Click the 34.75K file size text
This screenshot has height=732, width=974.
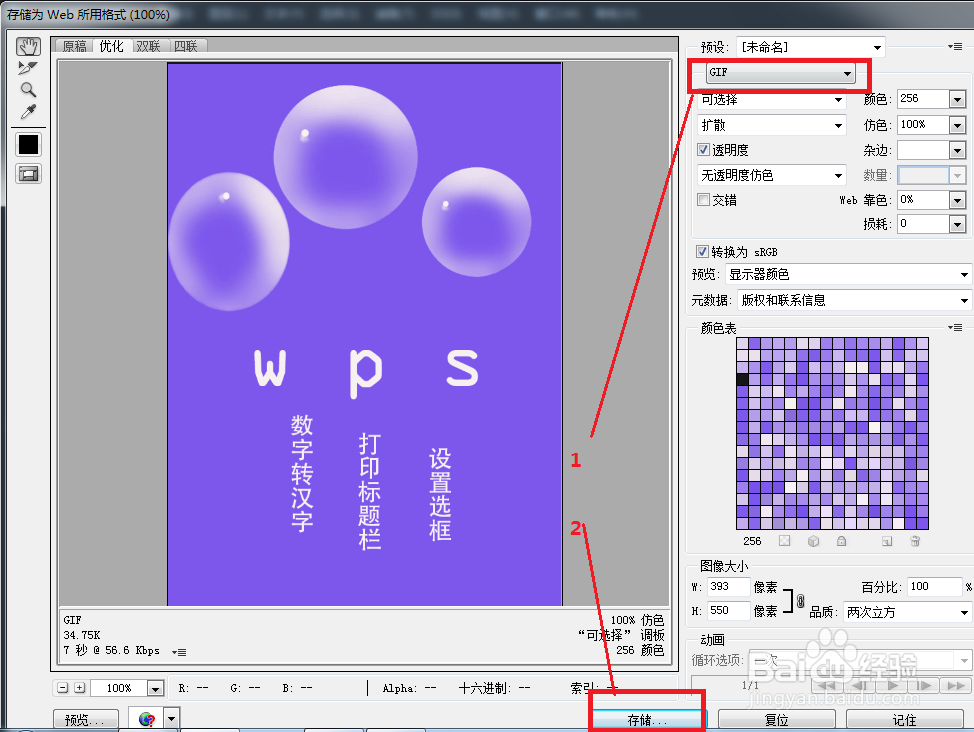point(82,635)
